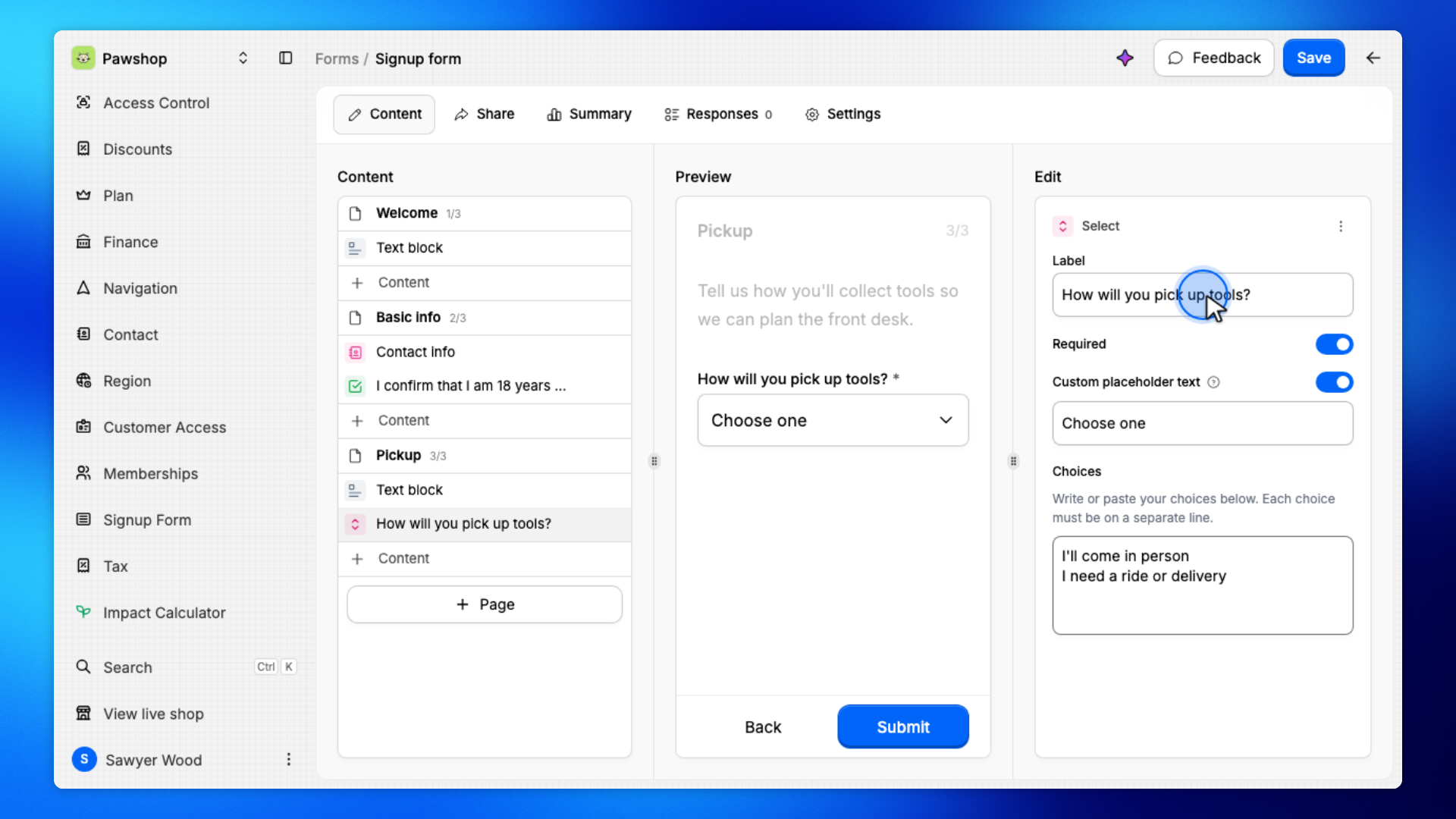Open Sawyer Wood options menu
Viewport: 1456px width, 819px height.
pos(288,759)
